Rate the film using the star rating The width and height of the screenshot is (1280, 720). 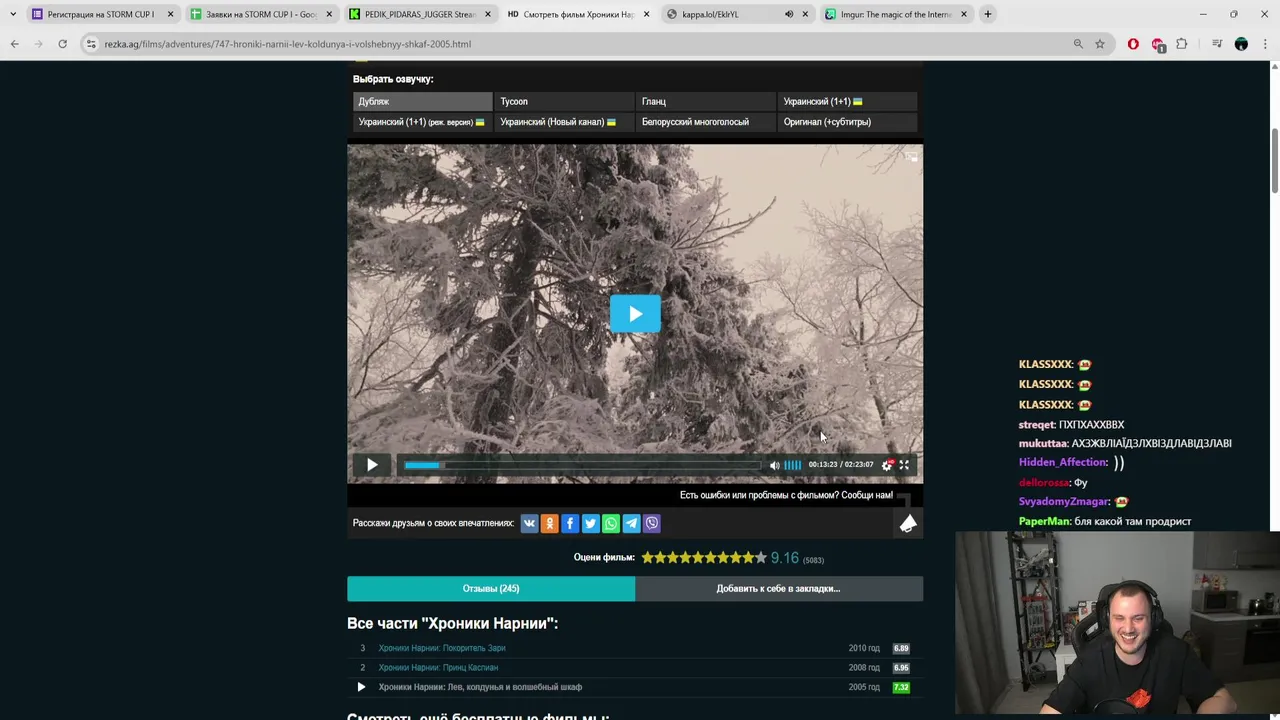(x=704, y=558)
